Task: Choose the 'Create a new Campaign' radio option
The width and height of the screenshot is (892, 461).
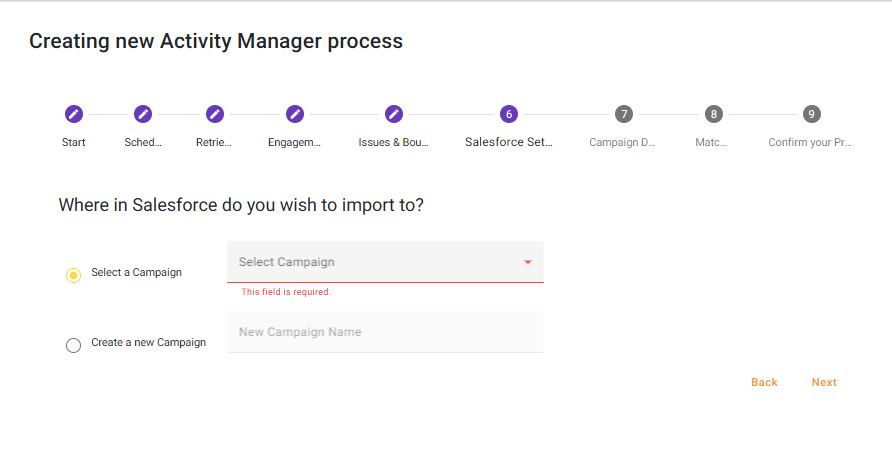Action: click(x=73, y=345)
